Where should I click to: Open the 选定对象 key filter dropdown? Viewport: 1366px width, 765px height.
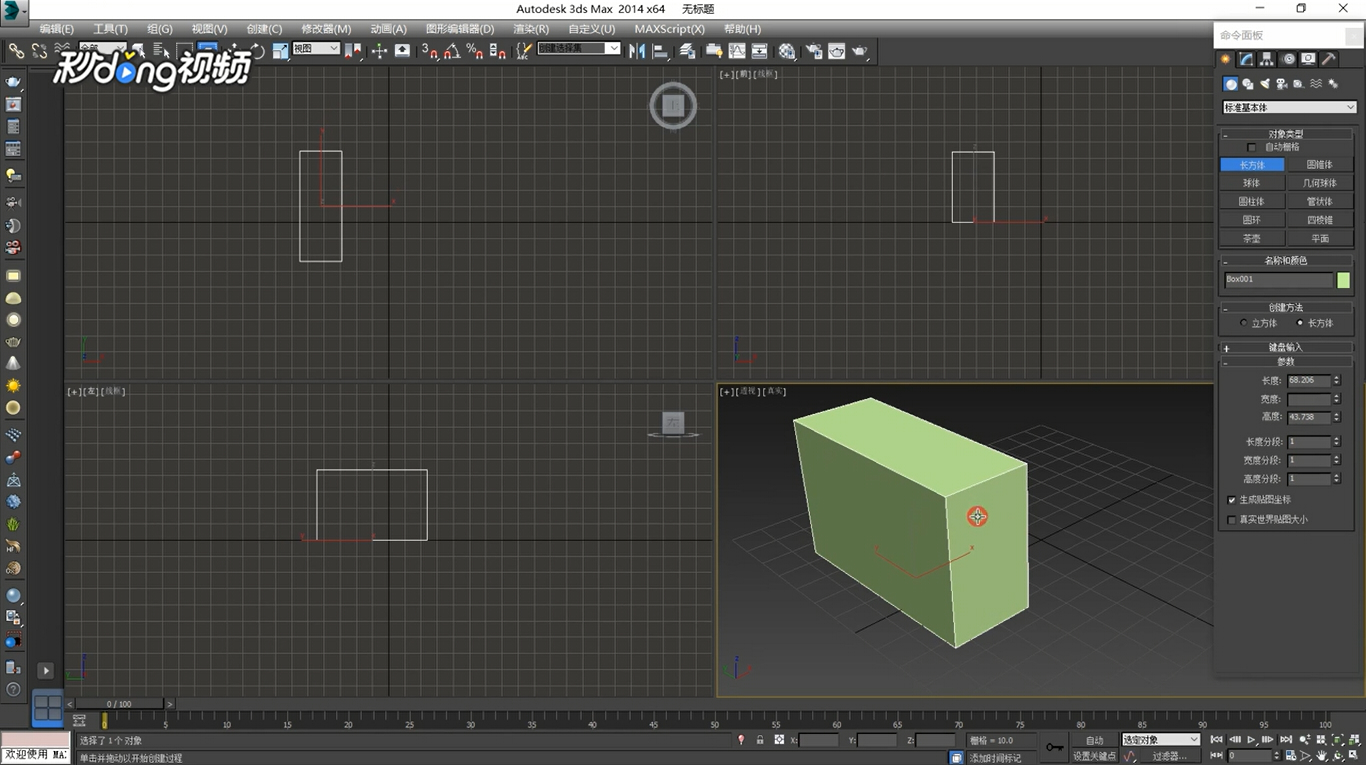[1160, 740]
